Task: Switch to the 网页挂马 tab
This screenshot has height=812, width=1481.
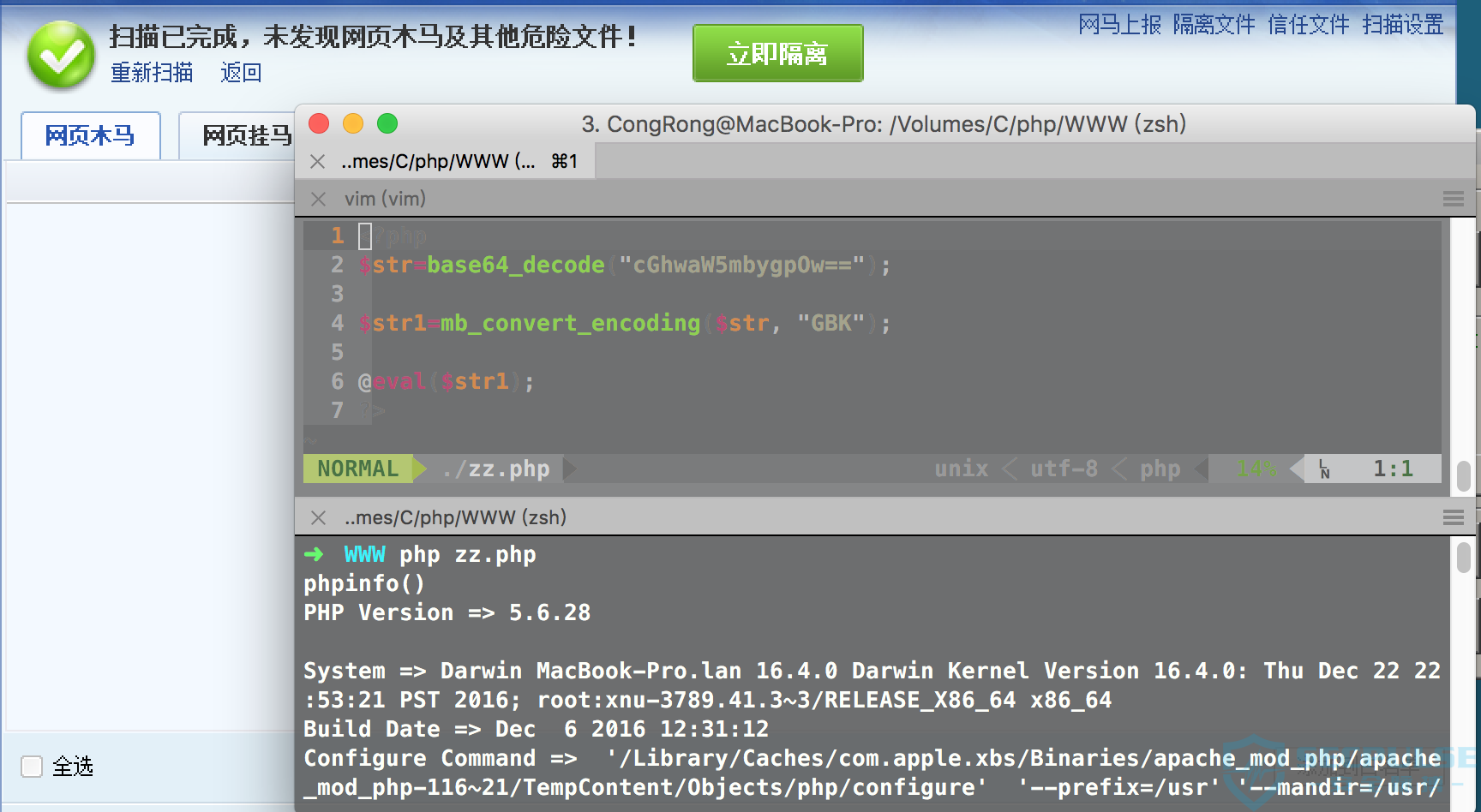Action: [x=237, y=135]
